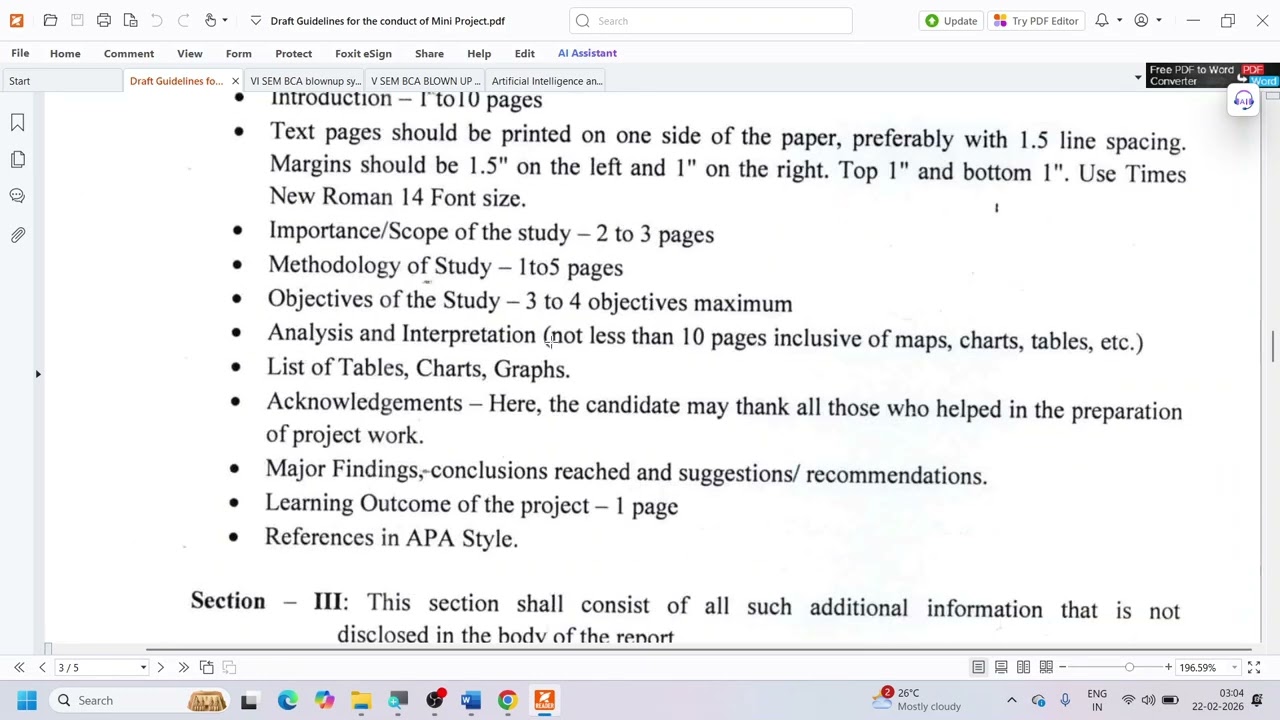Open the Comment ribbon tab
1280x720 pixels.
tap(129, 53)
